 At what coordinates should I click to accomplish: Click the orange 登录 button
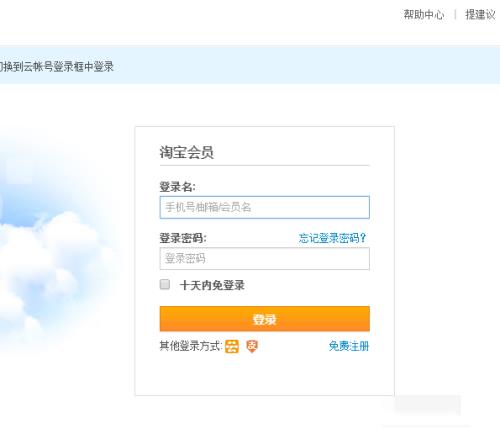point(265,319)
